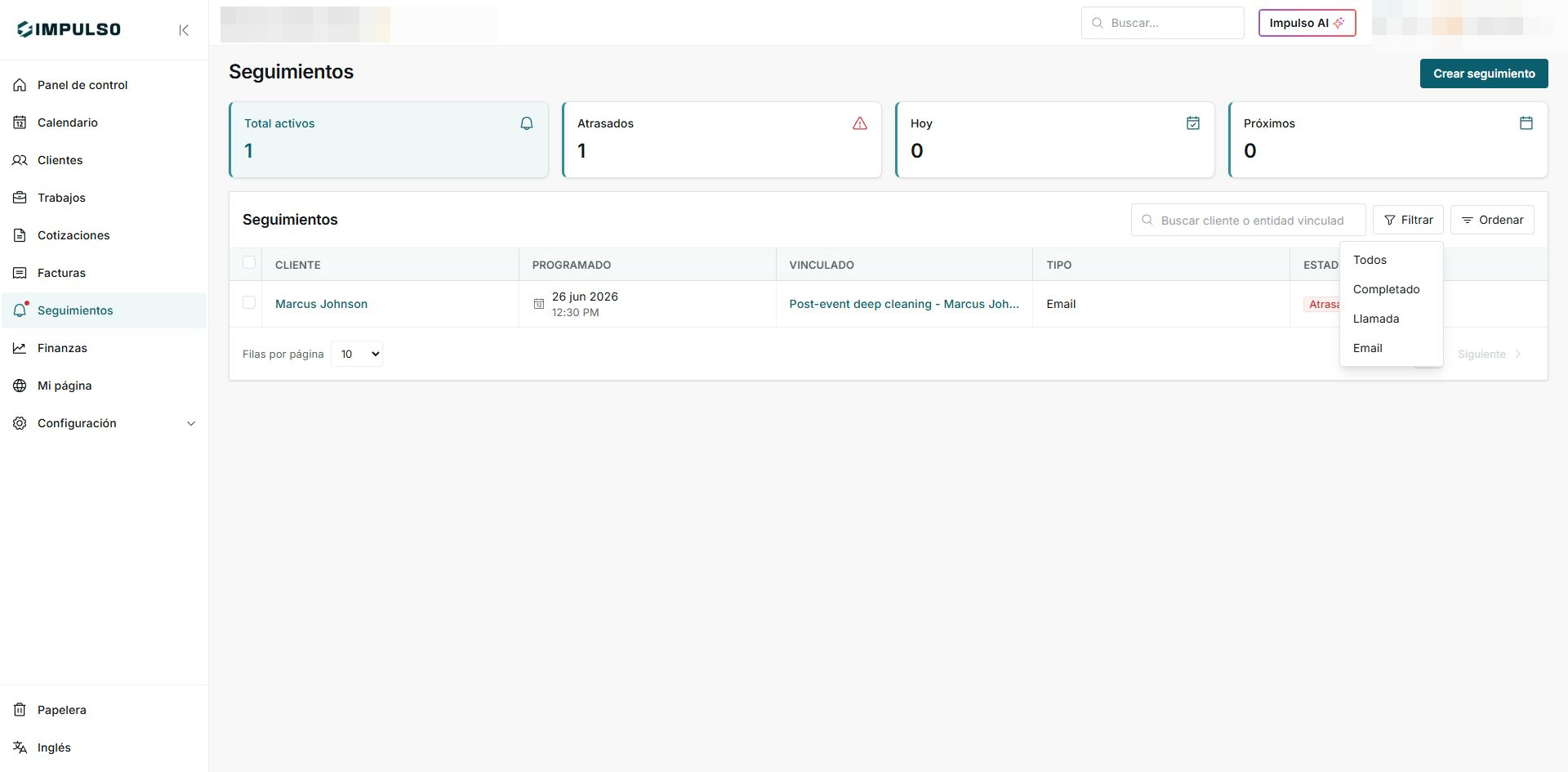Click the funnel icon in Filtrar
This screenshot has width=1568, height=772.
tap(1390, 220)
